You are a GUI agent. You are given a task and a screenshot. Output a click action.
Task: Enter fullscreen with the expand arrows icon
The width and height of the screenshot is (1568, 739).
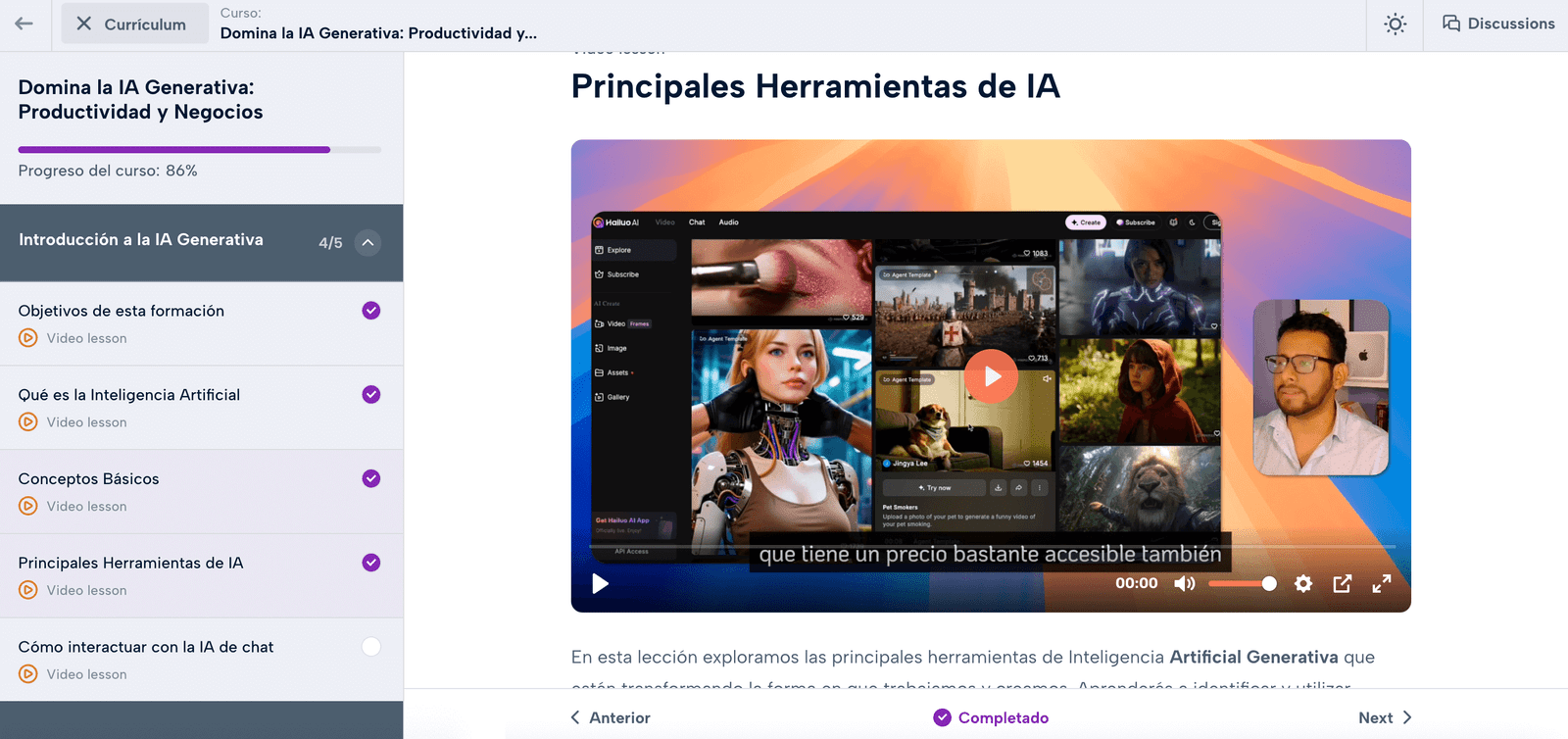coord(1381,584)
